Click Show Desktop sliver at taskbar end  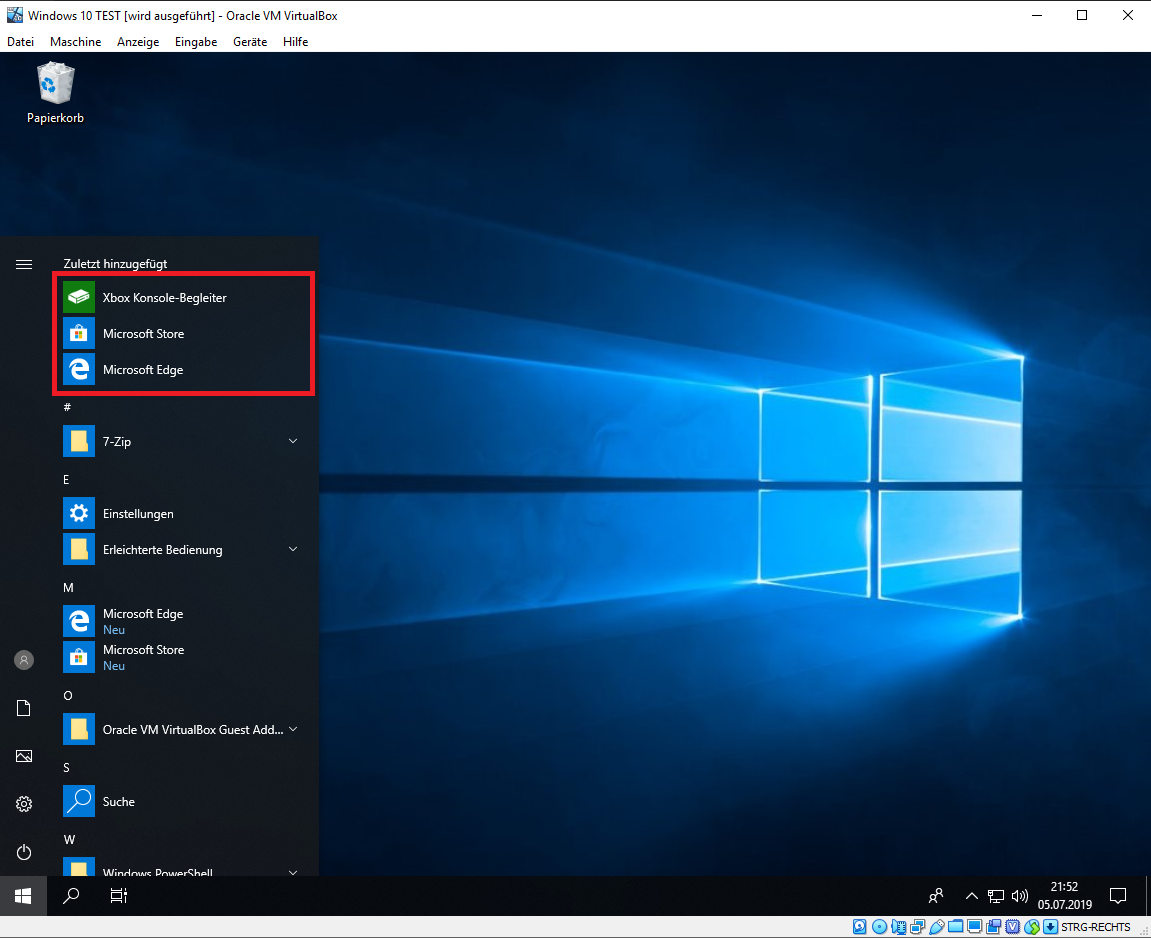tap(1148, 895)
